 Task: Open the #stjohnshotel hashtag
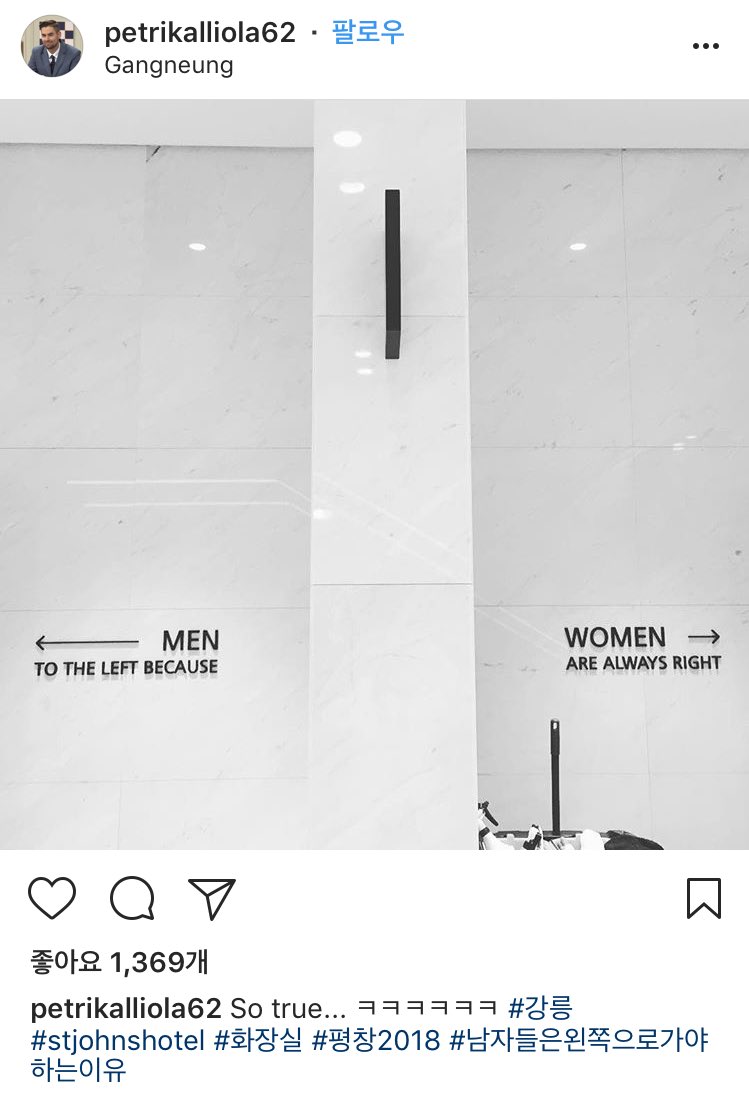pyautogui.click(x=118, y=1040)
